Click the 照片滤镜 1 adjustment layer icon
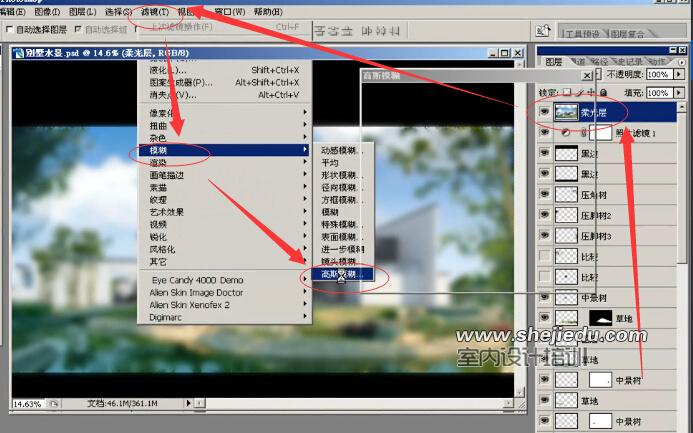This screenshot has height=433, width=693. pyautogui.click(x=566, y=133)
